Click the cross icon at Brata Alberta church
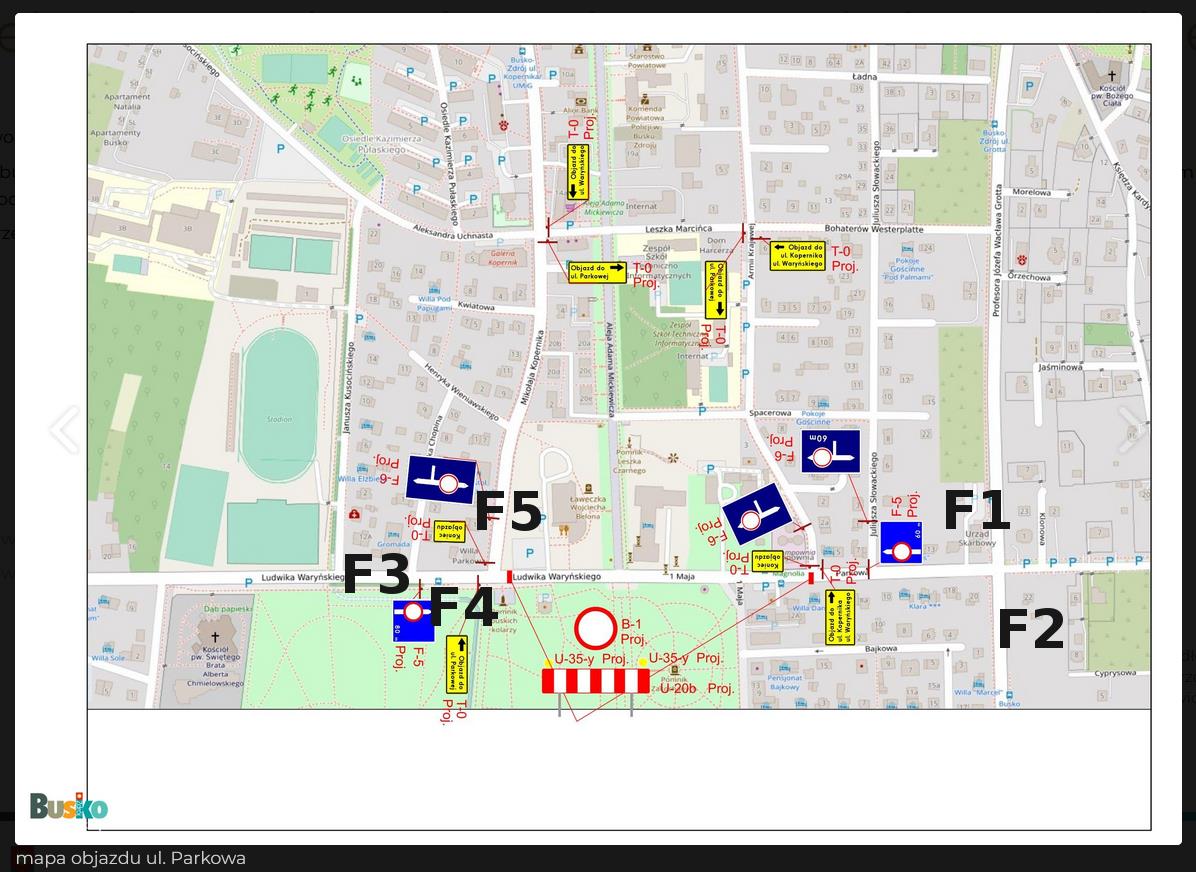Viewport: 1196px width, 872px height. point(214,636)
